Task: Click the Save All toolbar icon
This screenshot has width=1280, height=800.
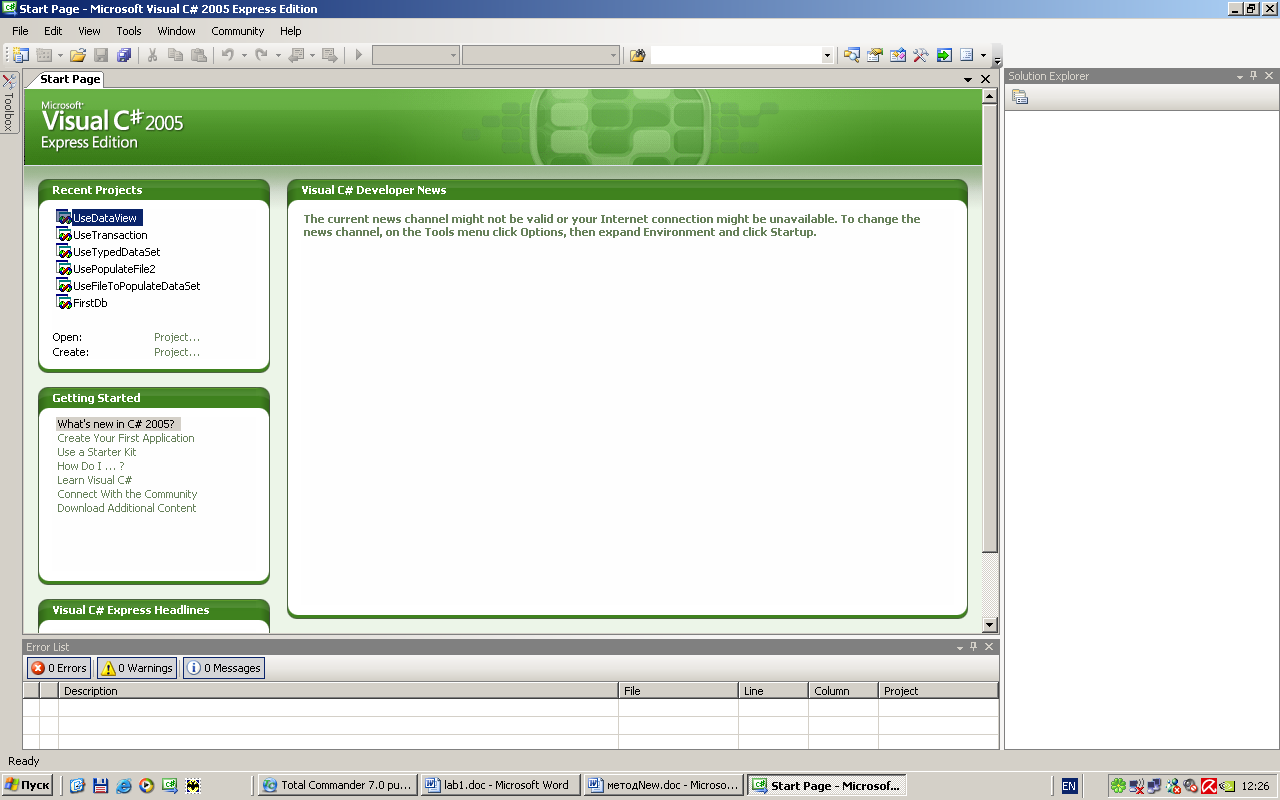Action: click(x=124, y=56)
